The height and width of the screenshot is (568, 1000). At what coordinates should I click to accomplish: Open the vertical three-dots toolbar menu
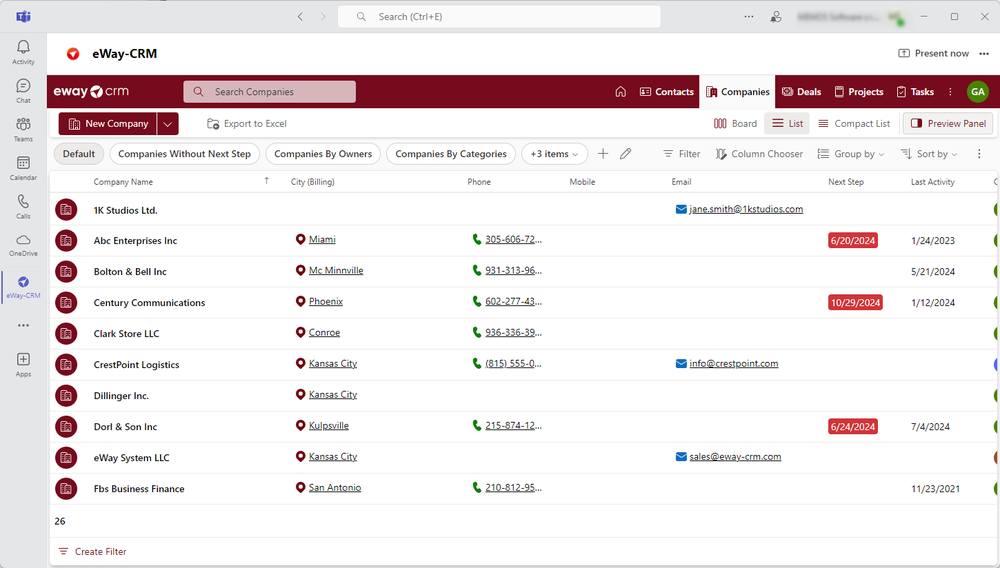point(979,154)
